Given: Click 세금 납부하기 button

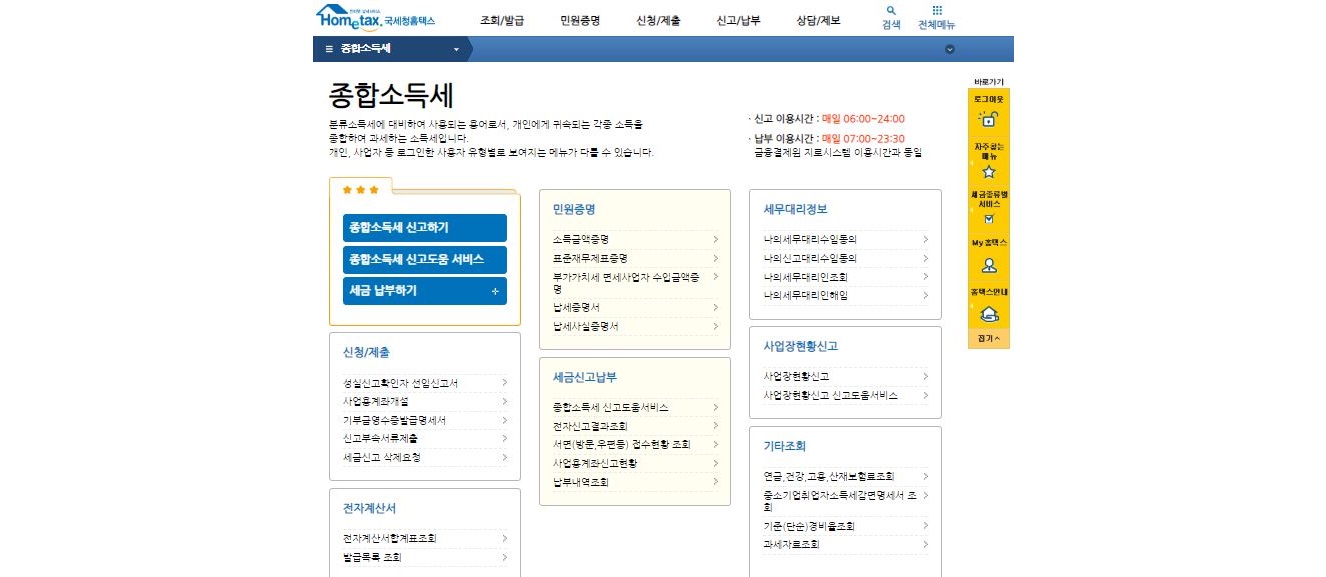Looking at the screenshot, I should (x=424, y=291).
